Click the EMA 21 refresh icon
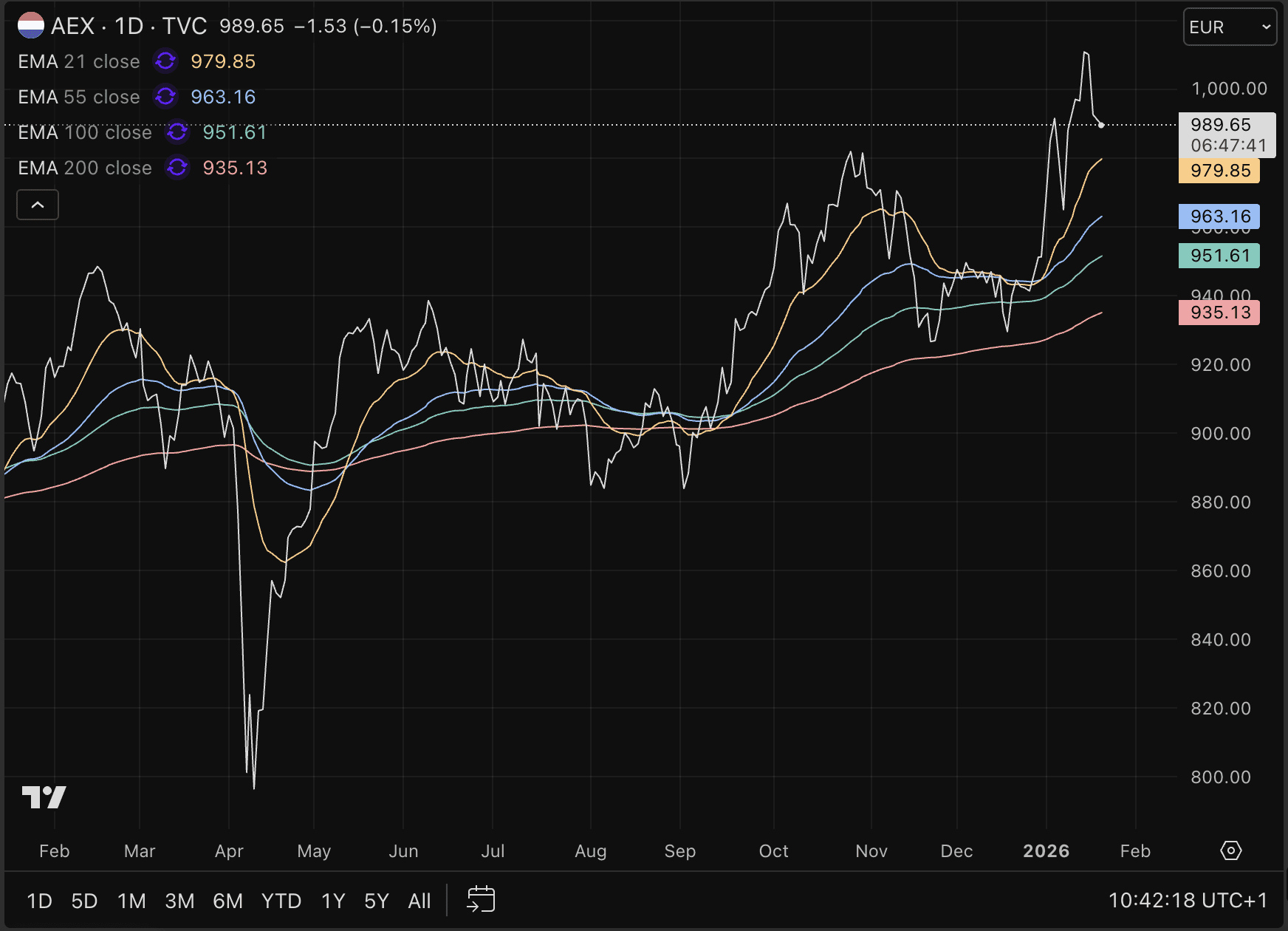The image size is (1288, 931). point(165,61)
